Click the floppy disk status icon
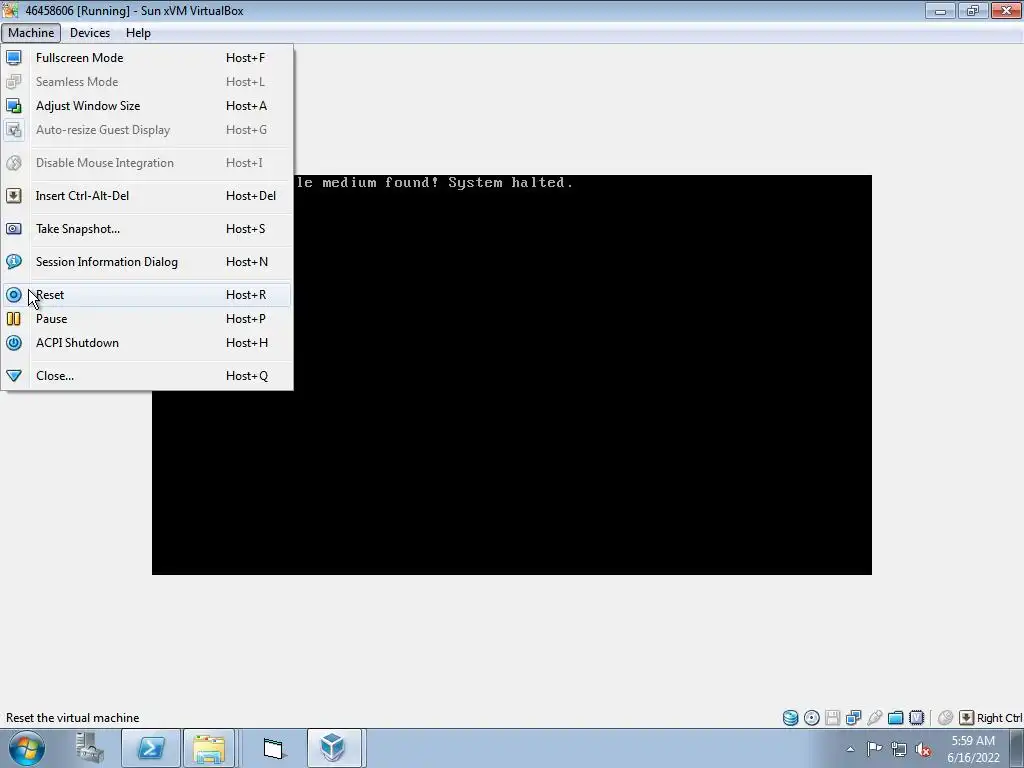 pyautogui.click(x=833, y=718)
